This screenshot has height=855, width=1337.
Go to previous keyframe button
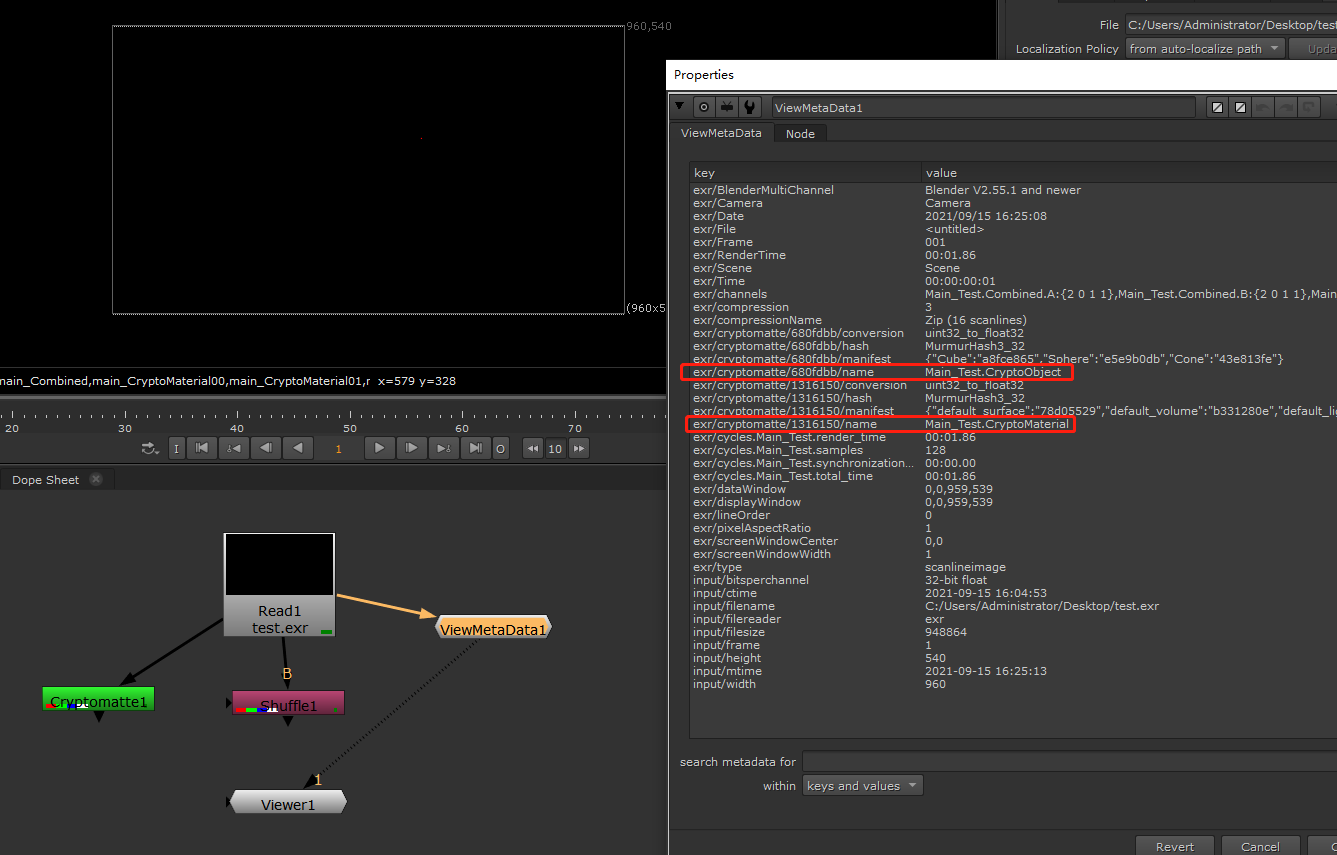(233, 449)
